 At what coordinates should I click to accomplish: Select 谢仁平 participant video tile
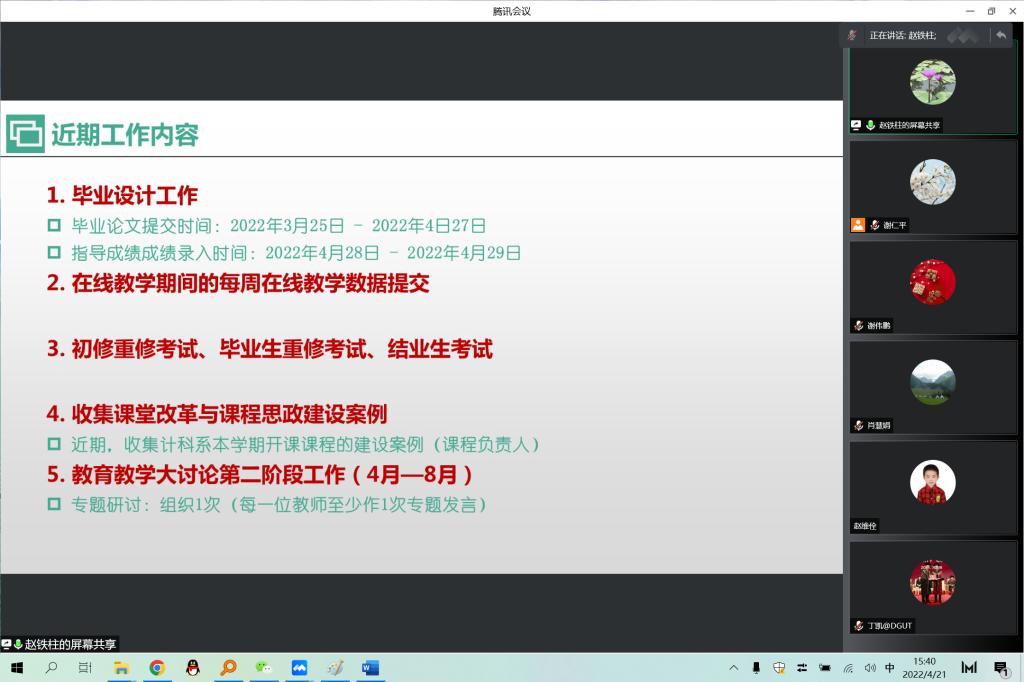point(932,186)
